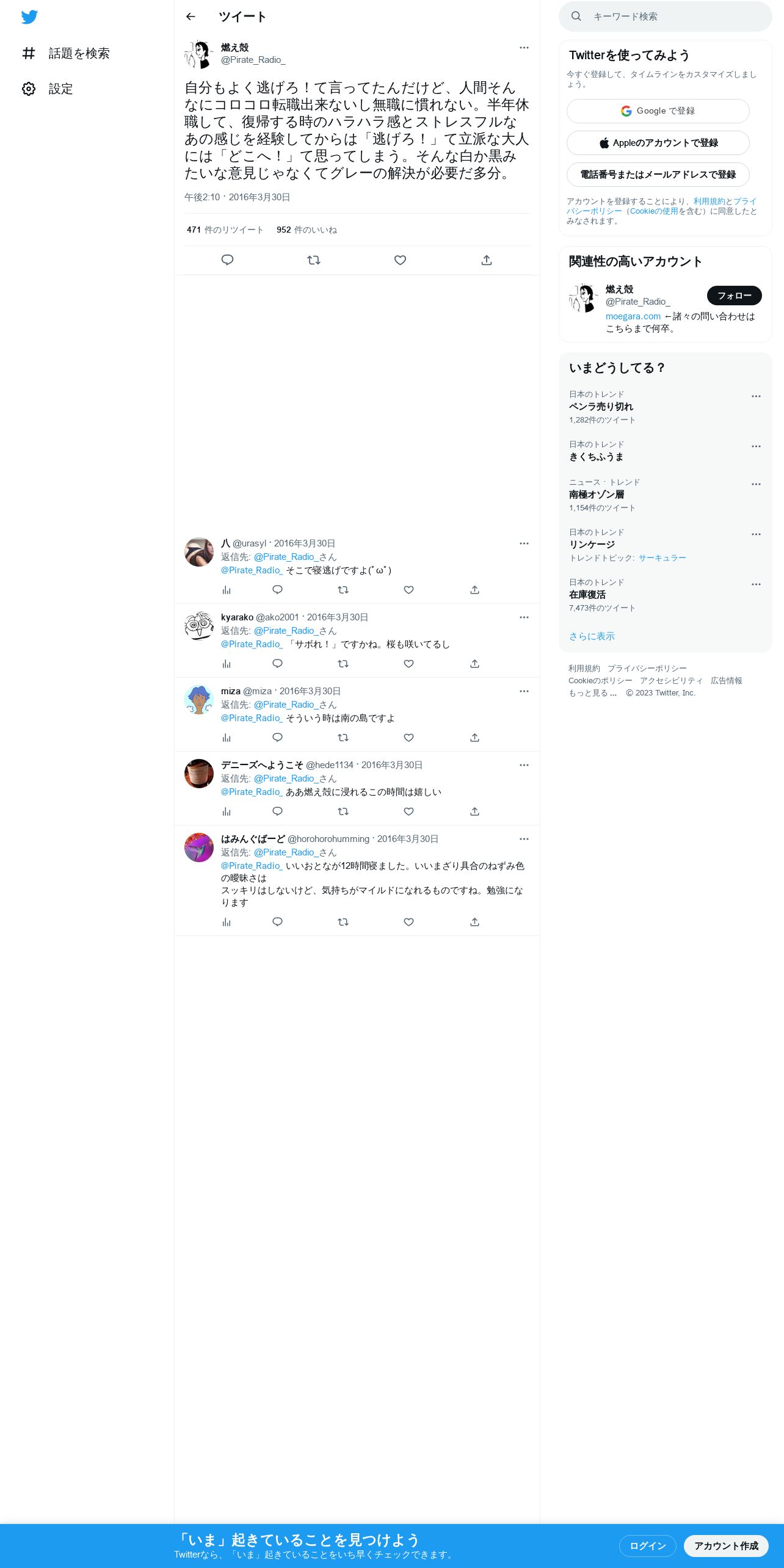Reply to the main tweet

227,260
